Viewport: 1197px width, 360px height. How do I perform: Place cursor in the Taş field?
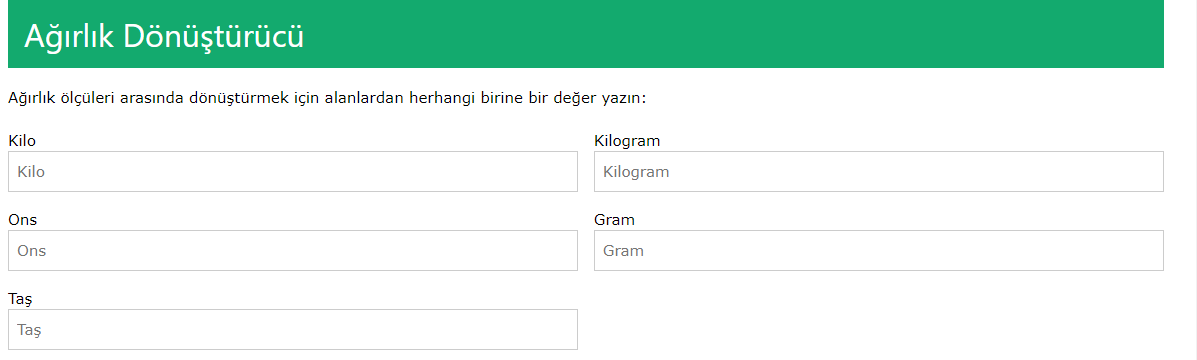tap(292, 329)
